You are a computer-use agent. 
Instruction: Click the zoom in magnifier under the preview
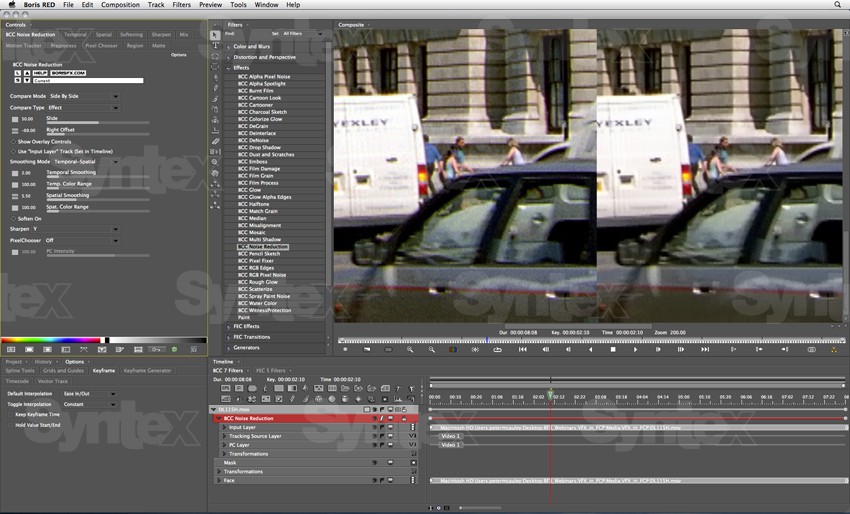(x=410, y=350)
